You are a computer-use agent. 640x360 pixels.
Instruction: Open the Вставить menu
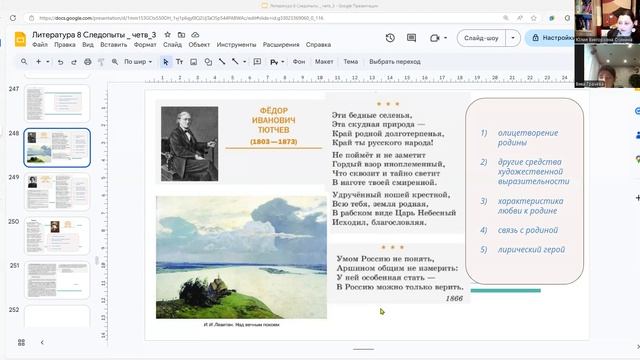pyautogui.click(x=113, y=45)
